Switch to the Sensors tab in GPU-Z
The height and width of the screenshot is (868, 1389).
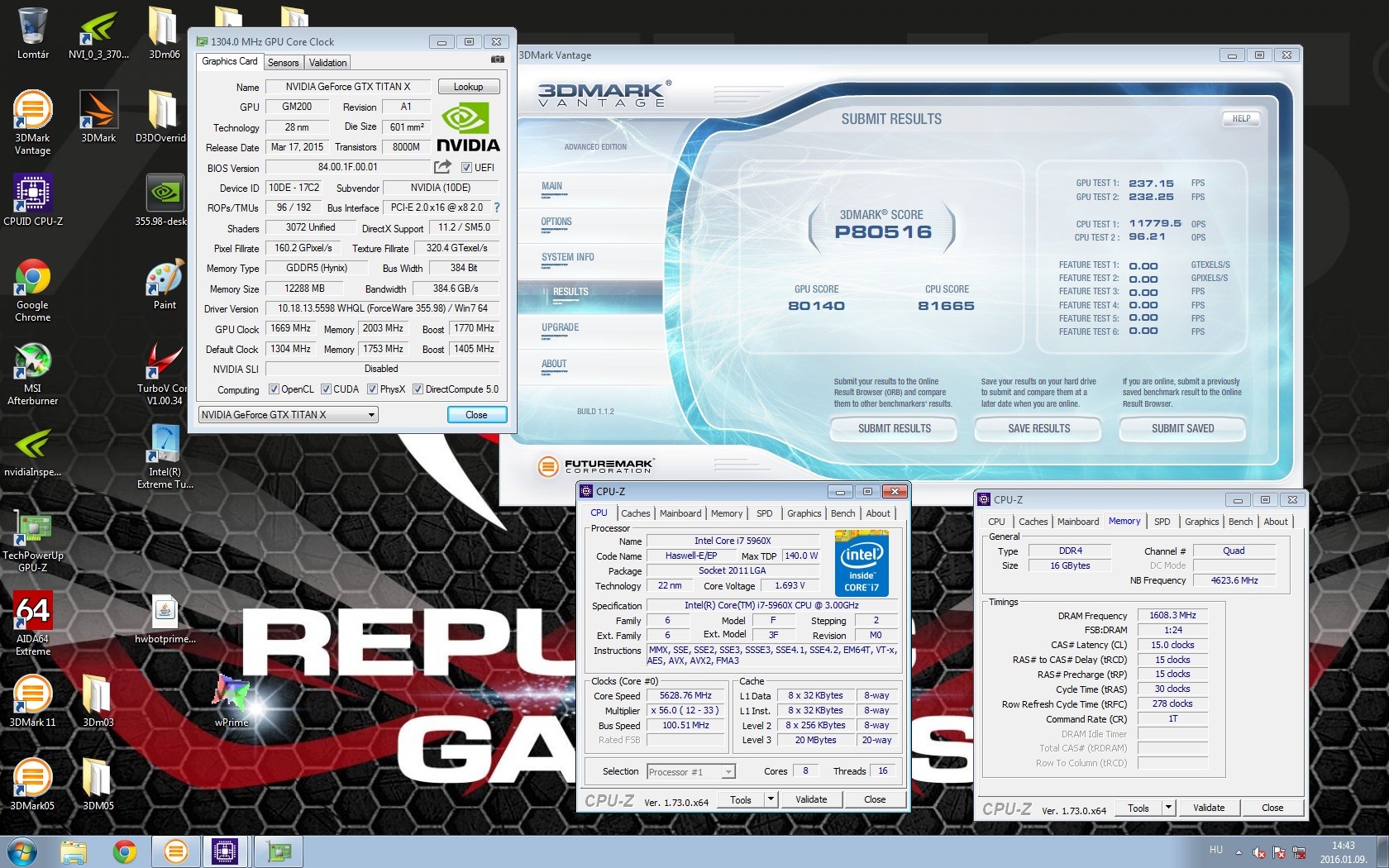pyautogui.click(x=283, y=63)
